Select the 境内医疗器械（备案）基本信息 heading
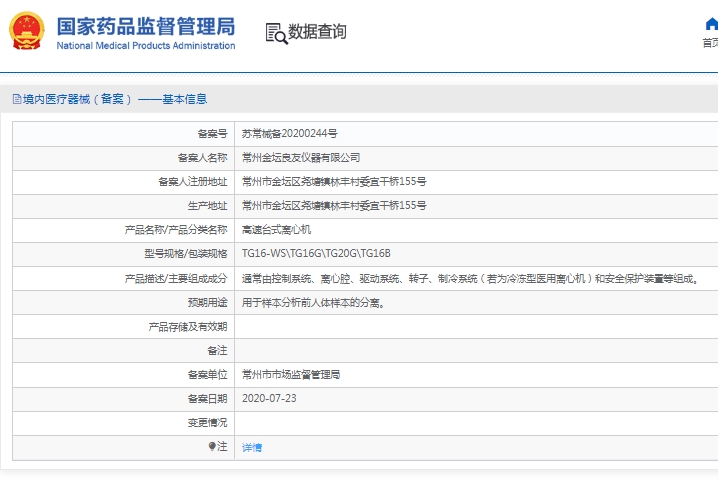 (x=115, y=99)
